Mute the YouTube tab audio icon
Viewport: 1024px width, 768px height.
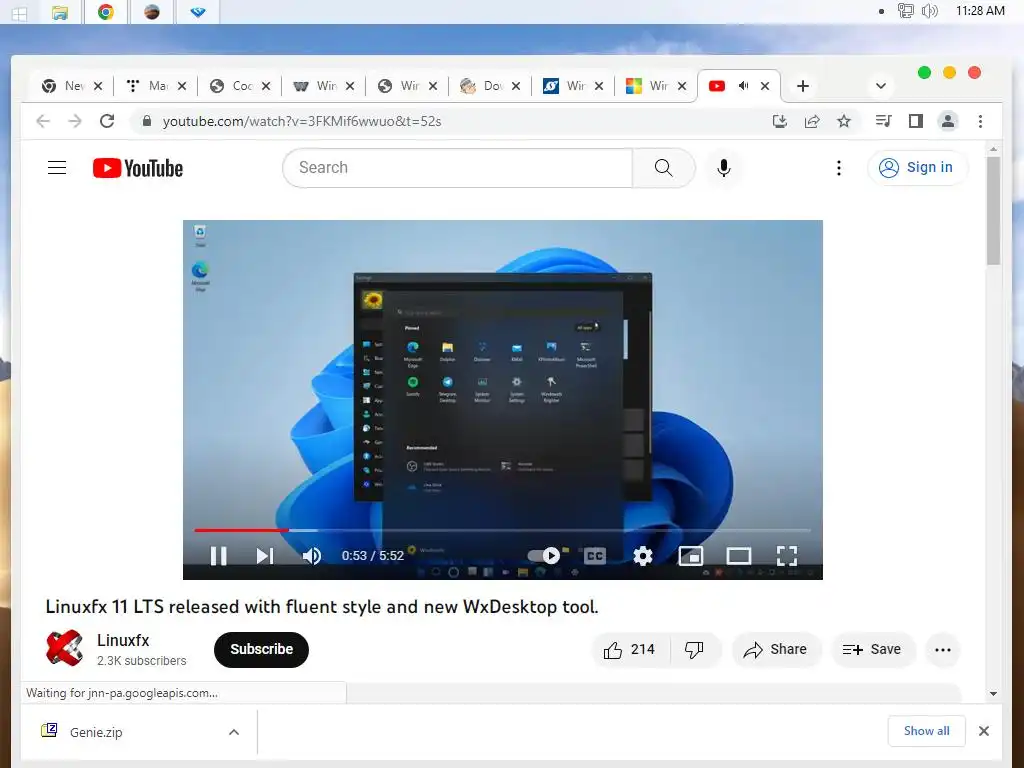[743, 86]
